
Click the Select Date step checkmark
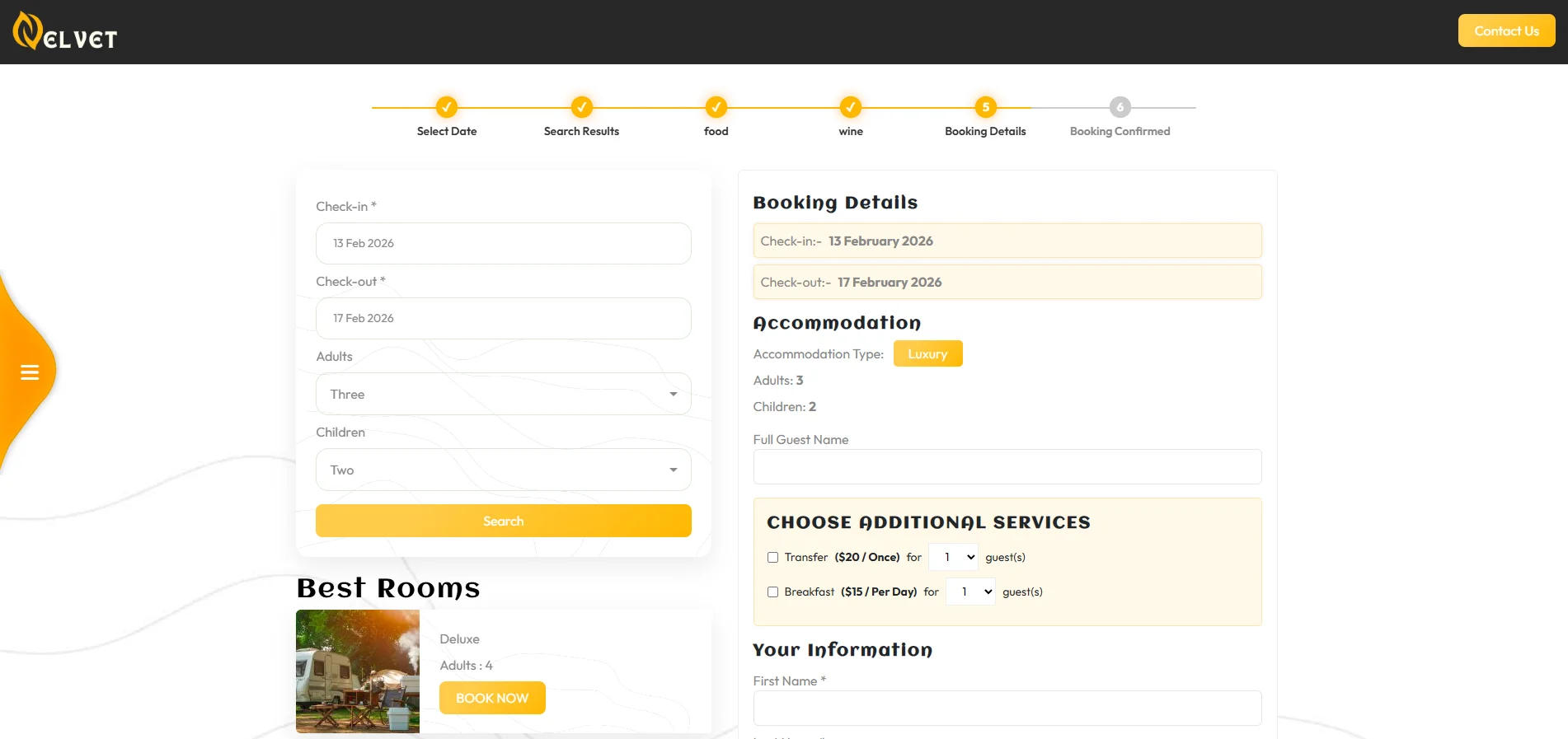446,107
